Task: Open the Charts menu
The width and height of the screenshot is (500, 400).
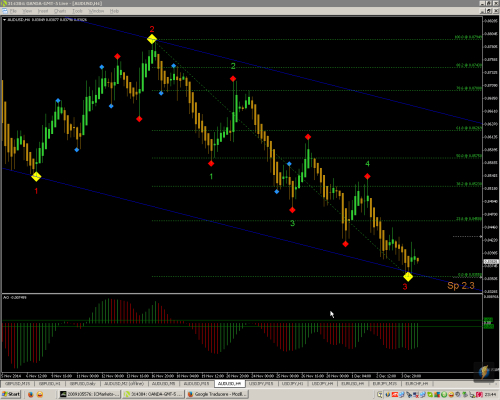Action: point(60,11)
